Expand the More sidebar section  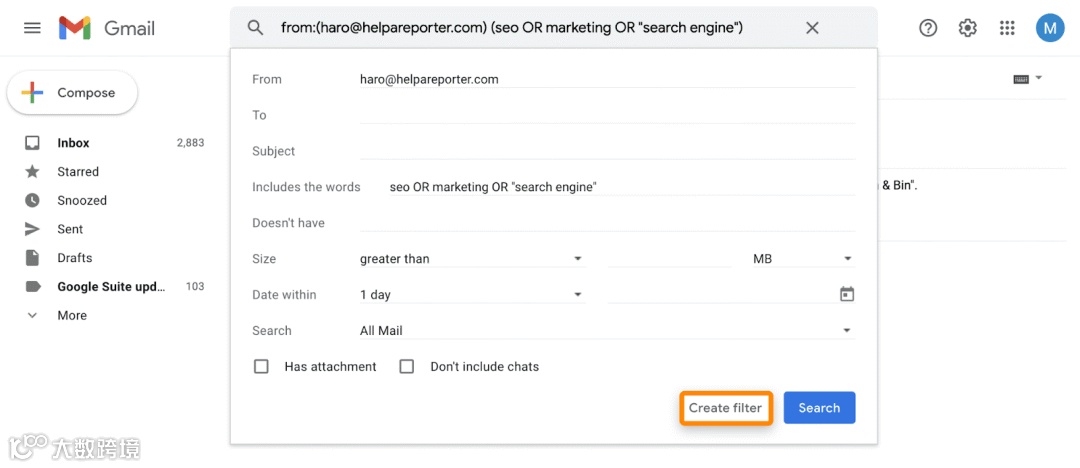pos(71,315)
